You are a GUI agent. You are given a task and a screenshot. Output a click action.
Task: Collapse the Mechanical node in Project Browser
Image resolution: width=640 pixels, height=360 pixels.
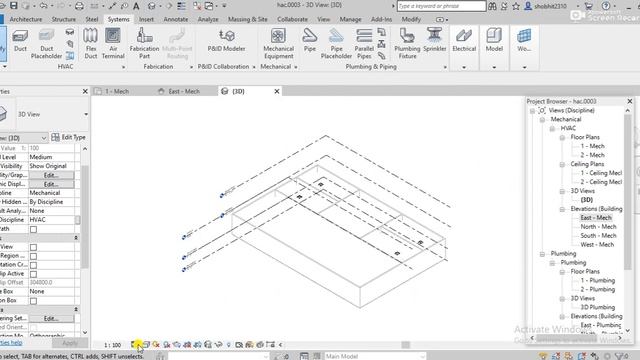click(542, 120)
